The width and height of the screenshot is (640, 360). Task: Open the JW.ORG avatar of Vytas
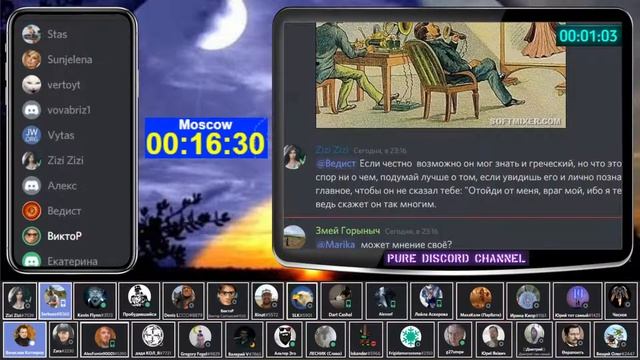[x=31, y=135]
